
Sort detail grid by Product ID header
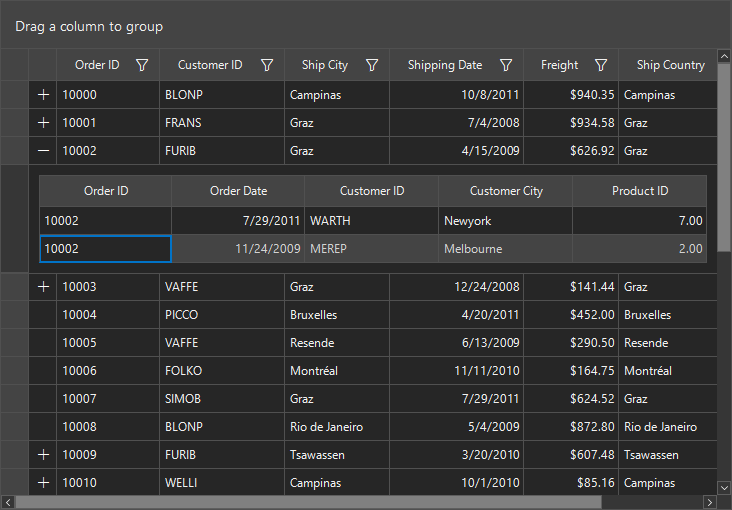[x=640, y=191]
